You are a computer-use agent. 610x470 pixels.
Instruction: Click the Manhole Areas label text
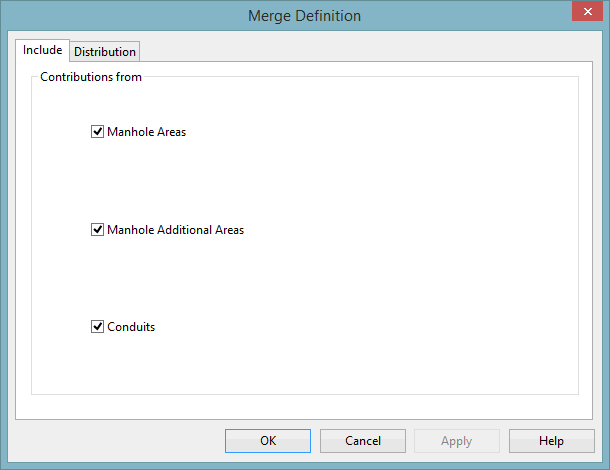[x=147, y=132]
